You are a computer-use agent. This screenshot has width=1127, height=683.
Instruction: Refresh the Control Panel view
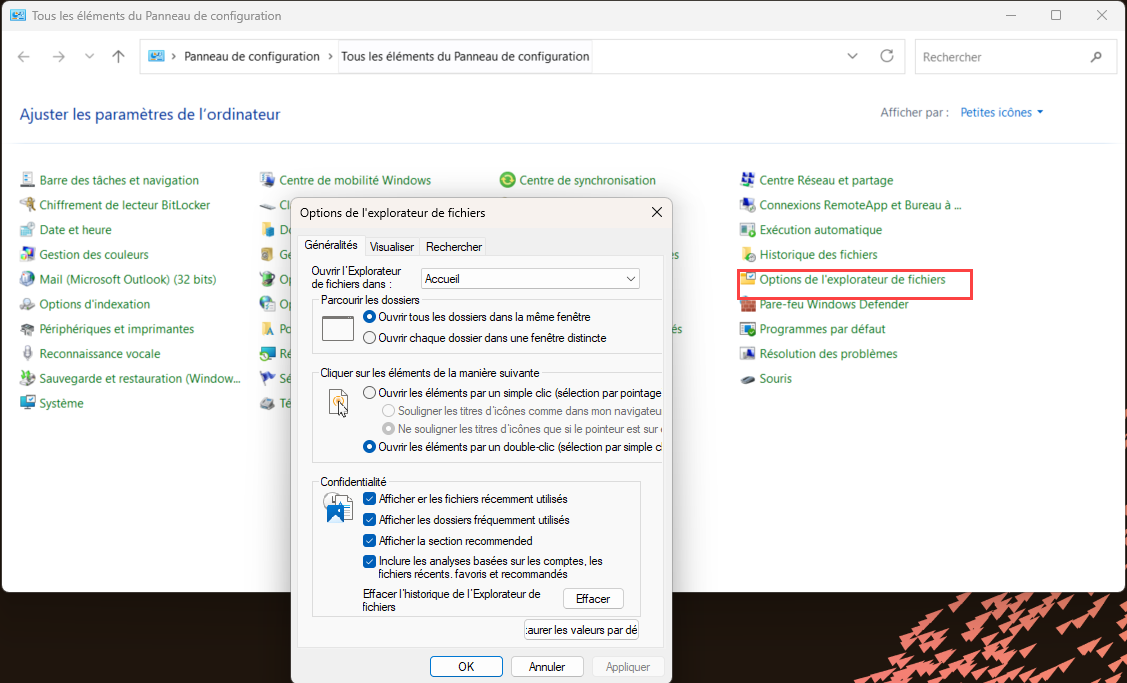pos(887,56)
